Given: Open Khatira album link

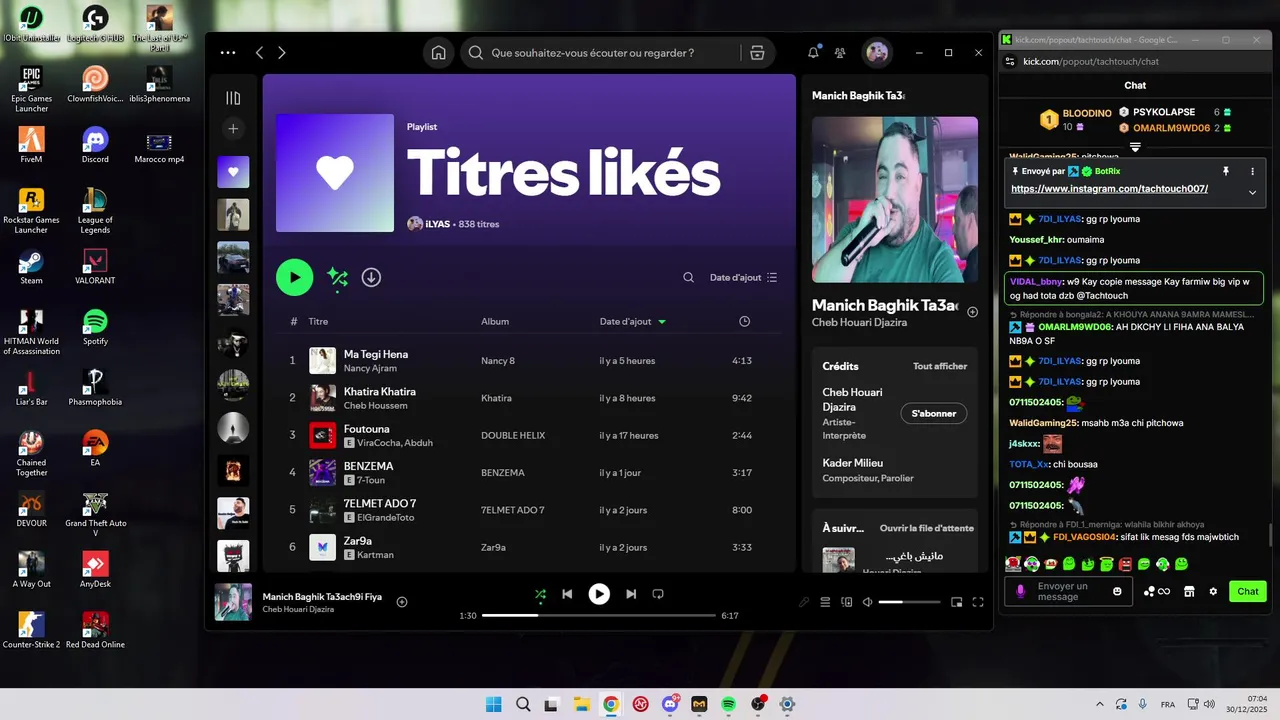Looking at the screenshot, I should 496,398.
